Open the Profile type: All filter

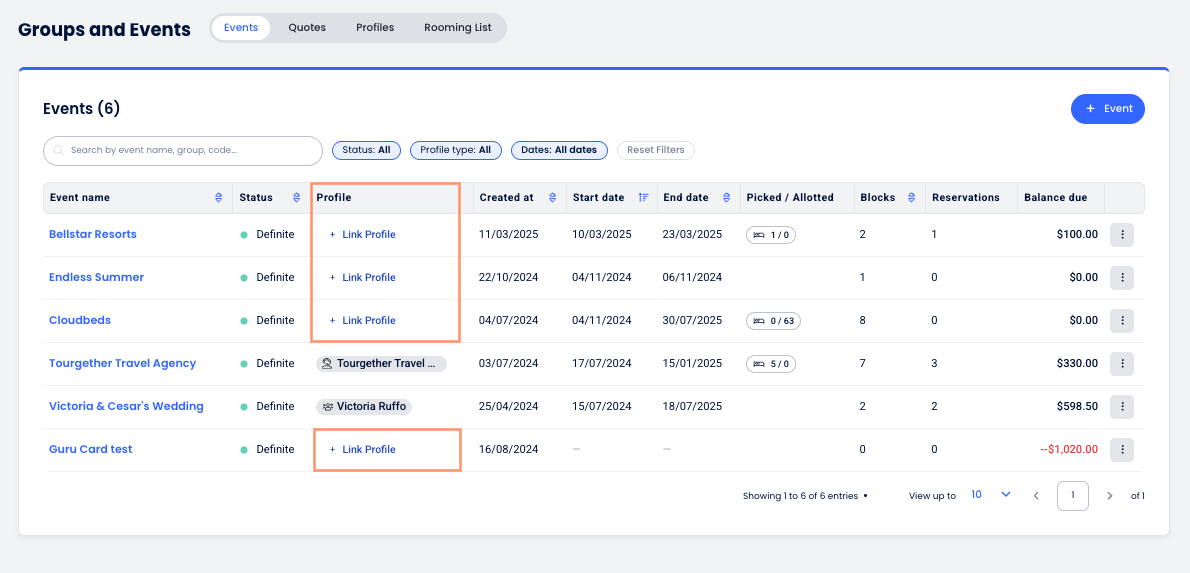455,150
